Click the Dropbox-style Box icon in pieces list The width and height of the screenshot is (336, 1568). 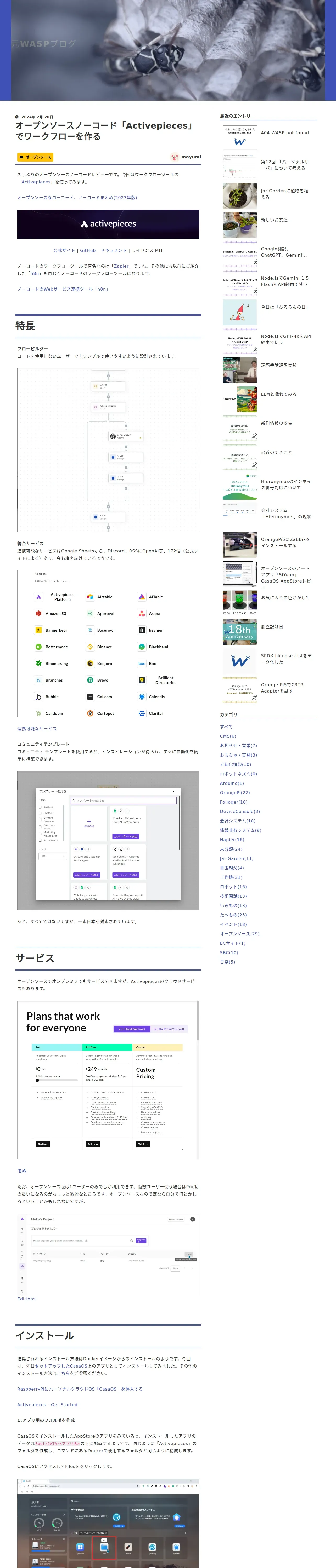click(x=142, y=664)
